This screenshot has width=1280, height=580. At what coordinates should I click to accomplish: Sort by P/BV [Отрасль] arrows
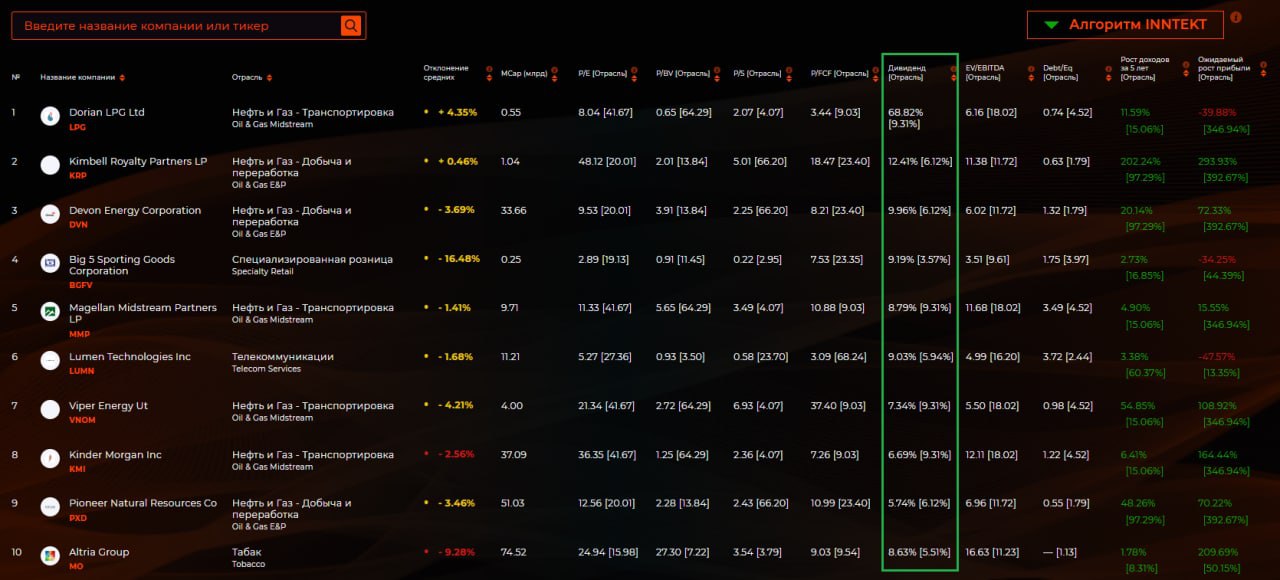tap(717, 79)
